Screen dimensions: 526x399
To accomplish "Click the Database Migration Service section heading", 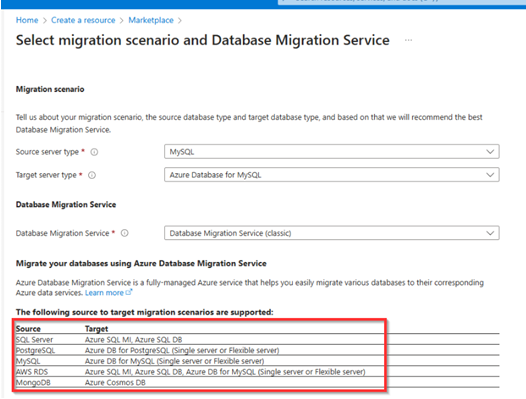I will (66, 205).
